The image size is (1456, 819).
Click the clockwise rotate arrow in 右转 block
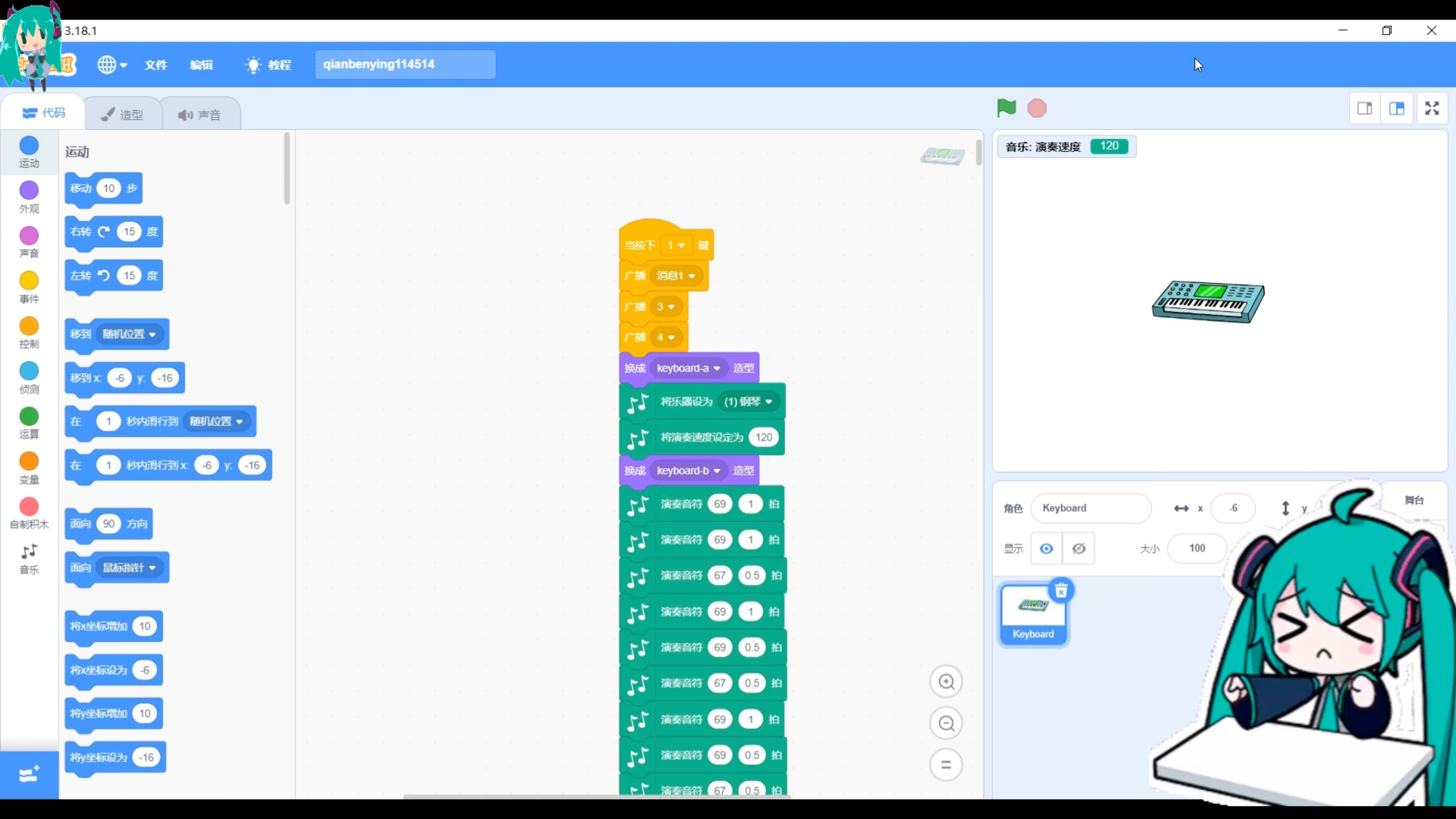(x=103, y=232)
